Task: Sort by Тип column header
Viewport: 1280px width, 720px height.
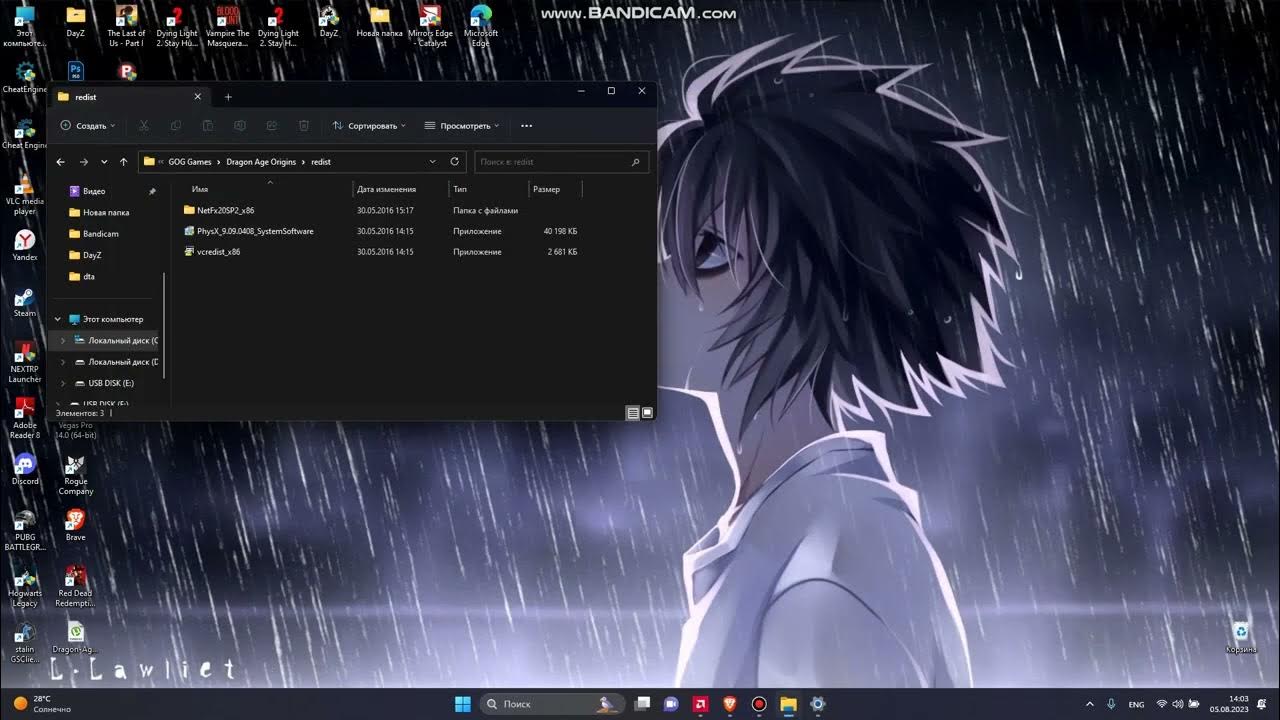Action: click(489, 189)
